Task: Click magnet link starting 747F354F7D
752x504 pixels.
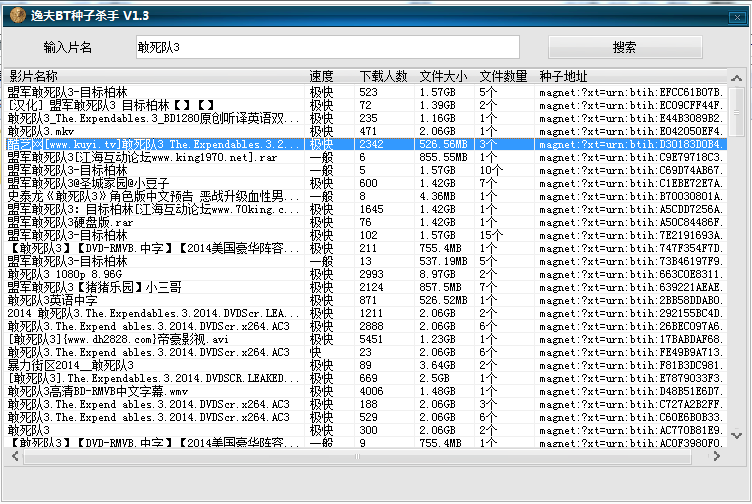Action: pyautogui.click(x=631, y=248)
